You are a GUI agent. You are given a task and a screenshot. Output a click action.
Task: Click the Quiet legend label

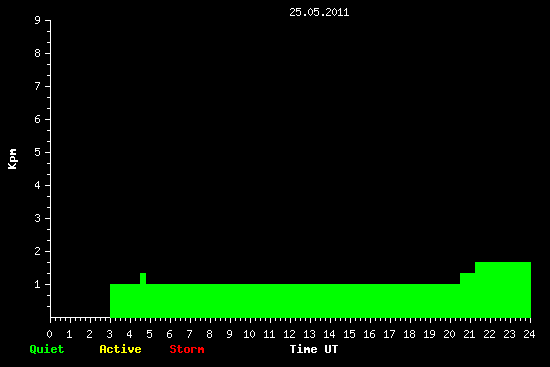pyautogui.click(x=47, y=349)
